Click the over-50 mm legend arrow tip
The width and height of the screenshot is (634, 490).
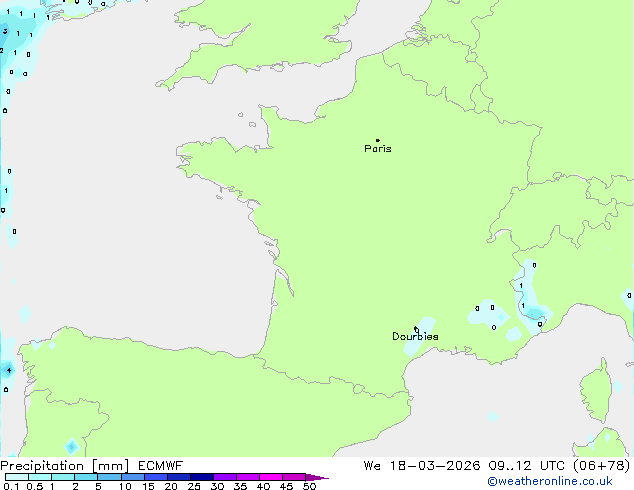317,477
